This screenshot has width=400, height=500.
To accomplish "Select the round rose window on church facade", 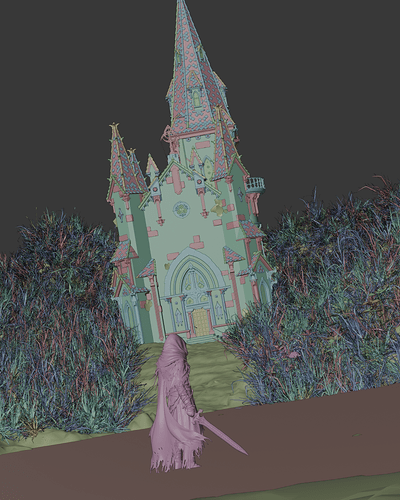I will click(x=181, y=209).
